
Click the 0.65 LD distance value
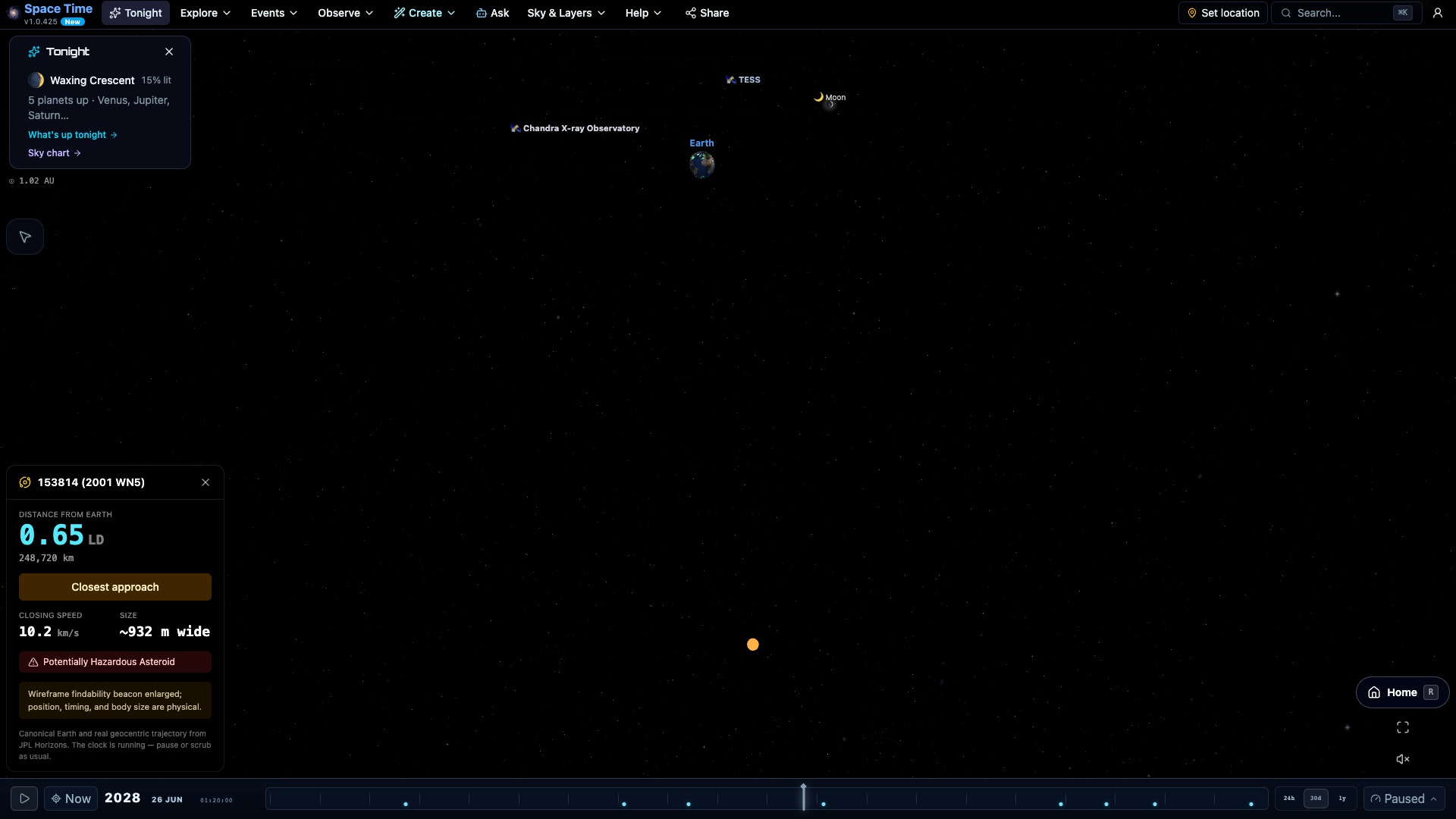[61, 535]
